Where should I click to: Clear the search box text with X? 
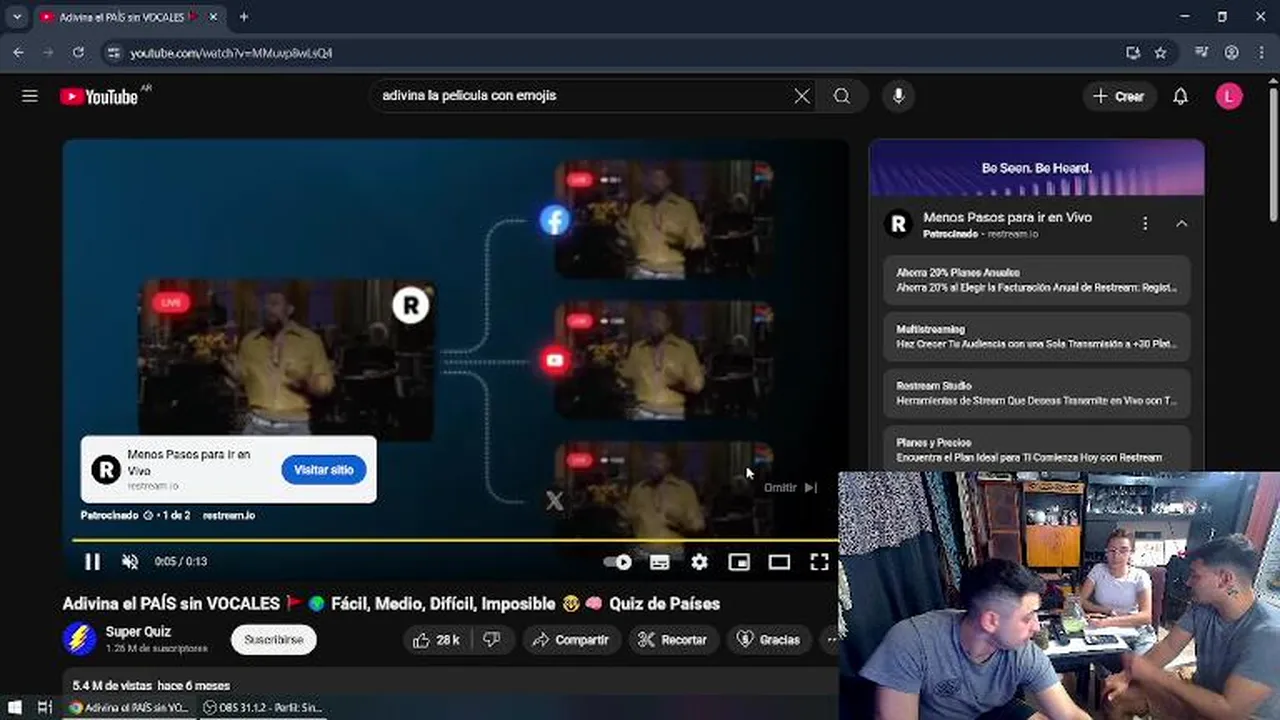(x=802, y=96)
